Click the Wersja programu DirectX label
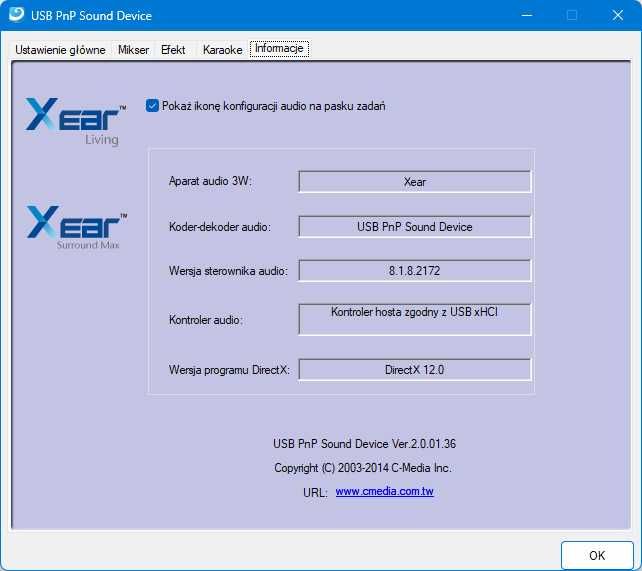 point(229,370)
